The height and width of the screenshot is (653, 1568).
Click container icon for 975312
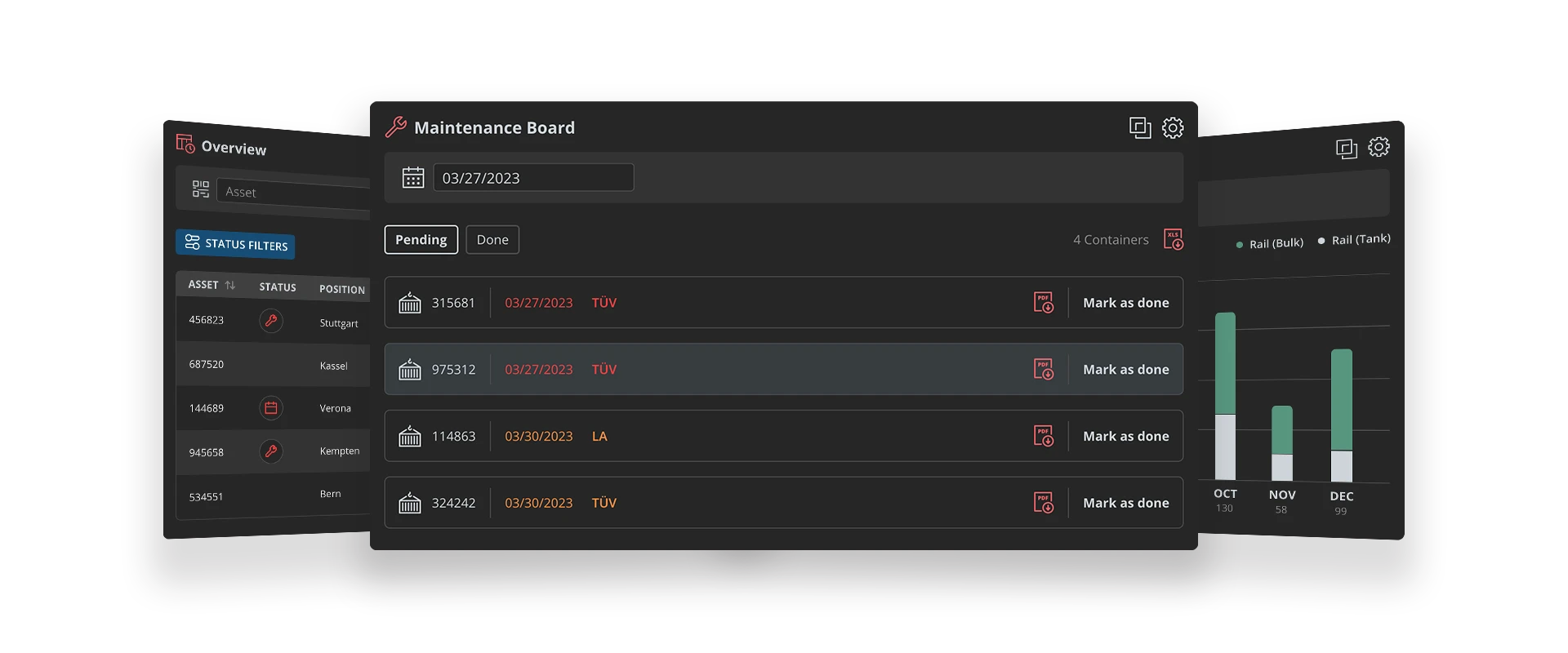tap(410, 369)
